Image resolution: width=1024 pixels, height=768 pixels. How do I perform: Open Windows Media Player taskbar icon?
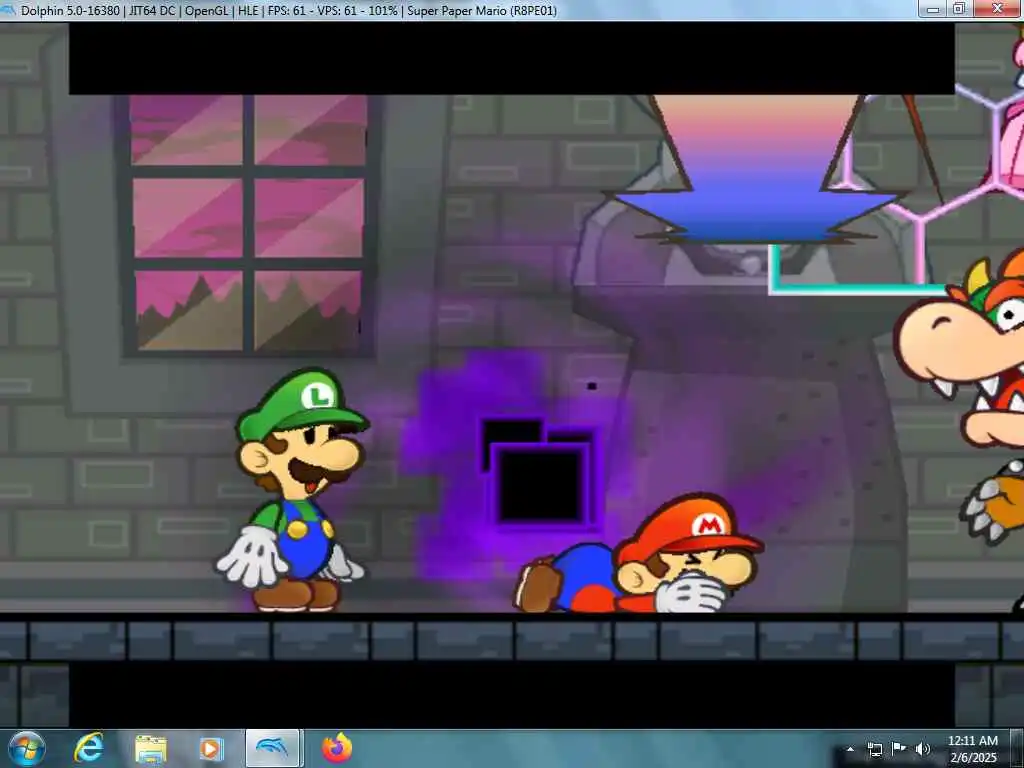(212, 749)
